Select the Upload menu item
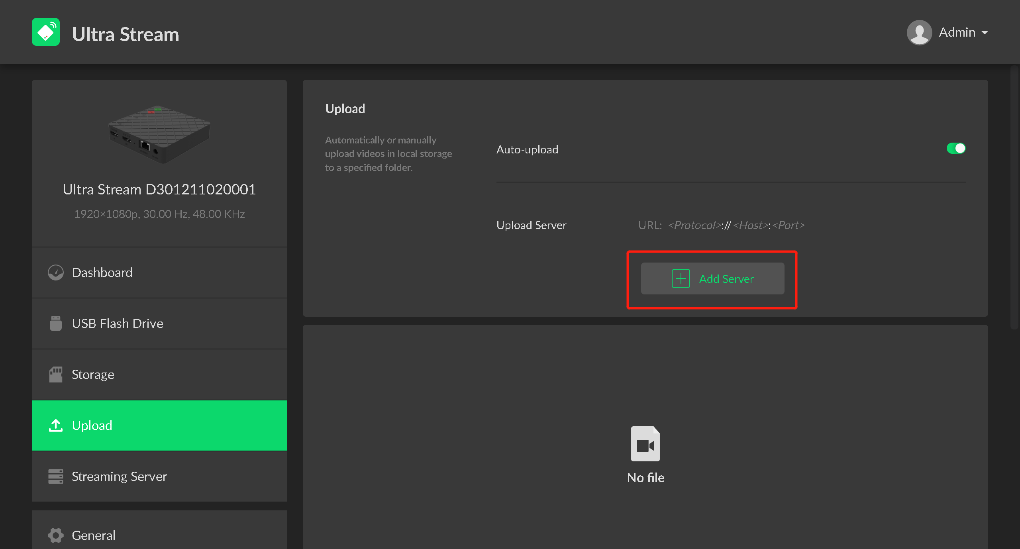Image resolution: width=1020 pixels, height=549 pixels. point(159,425)
